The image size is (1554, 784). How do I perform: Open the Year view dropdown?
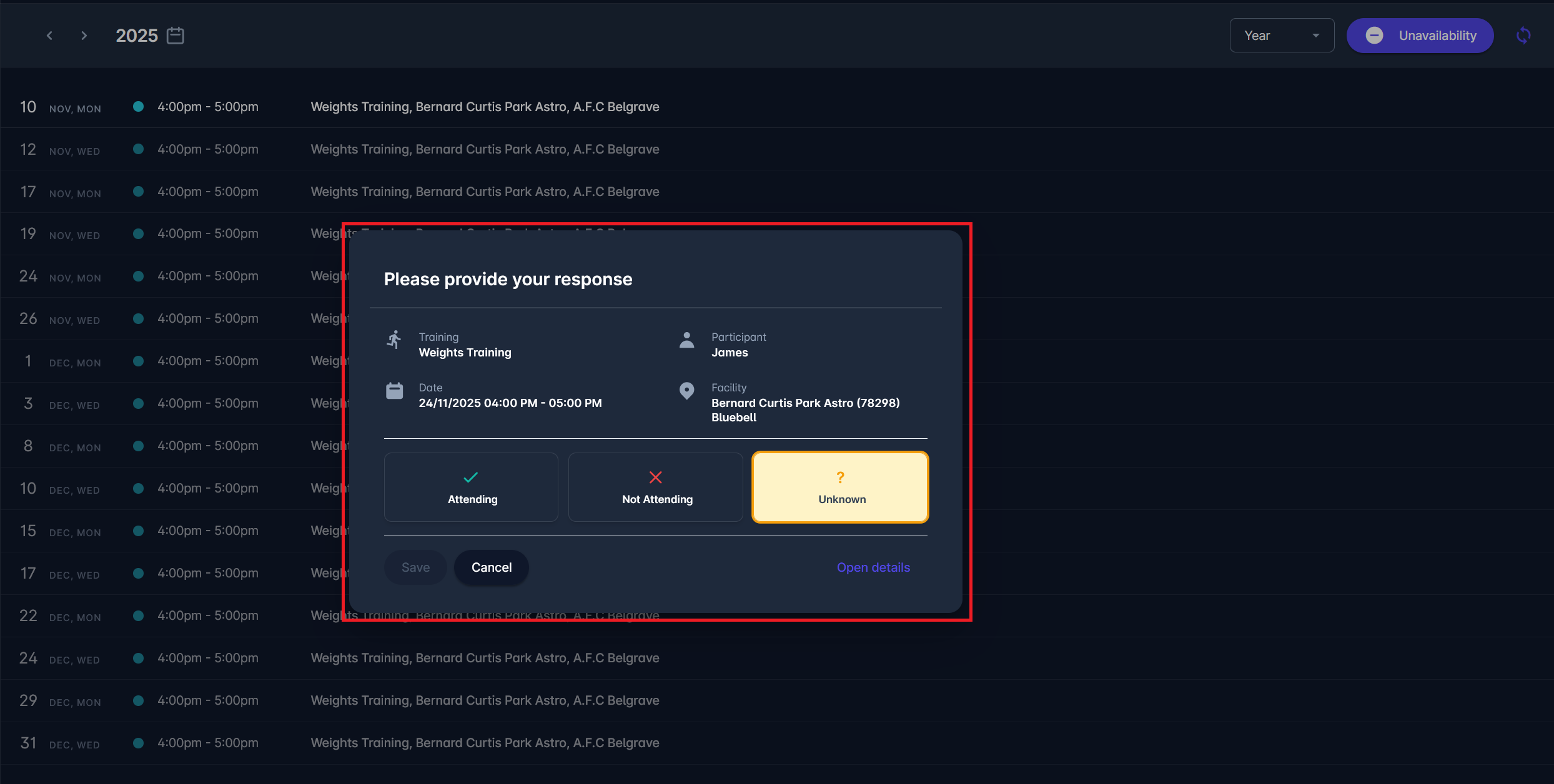(x=1274, y=36)
